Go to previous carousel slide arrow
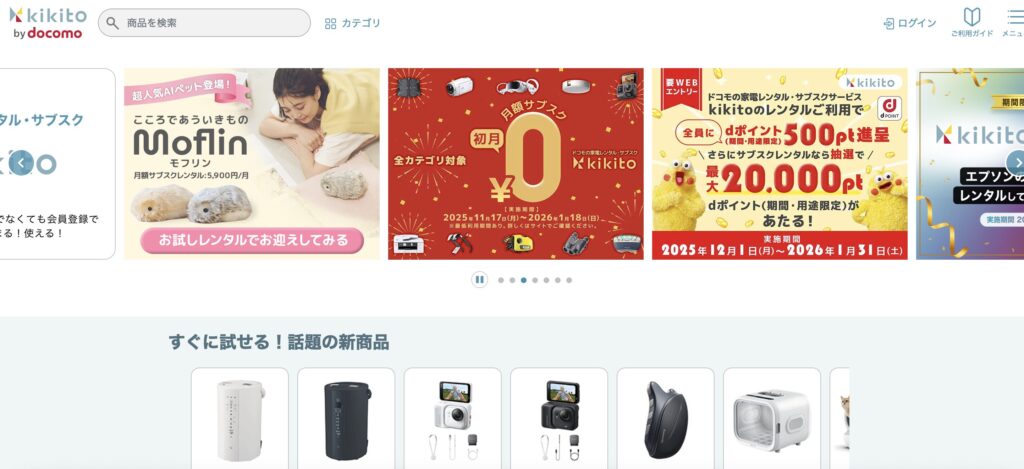 click(x=21, y=163)
